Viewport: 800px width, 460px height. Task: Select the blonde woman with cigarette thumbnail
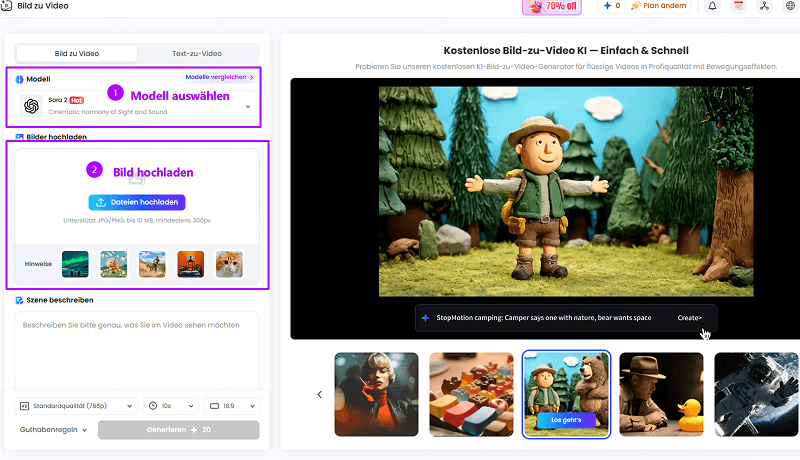(377, 394)
